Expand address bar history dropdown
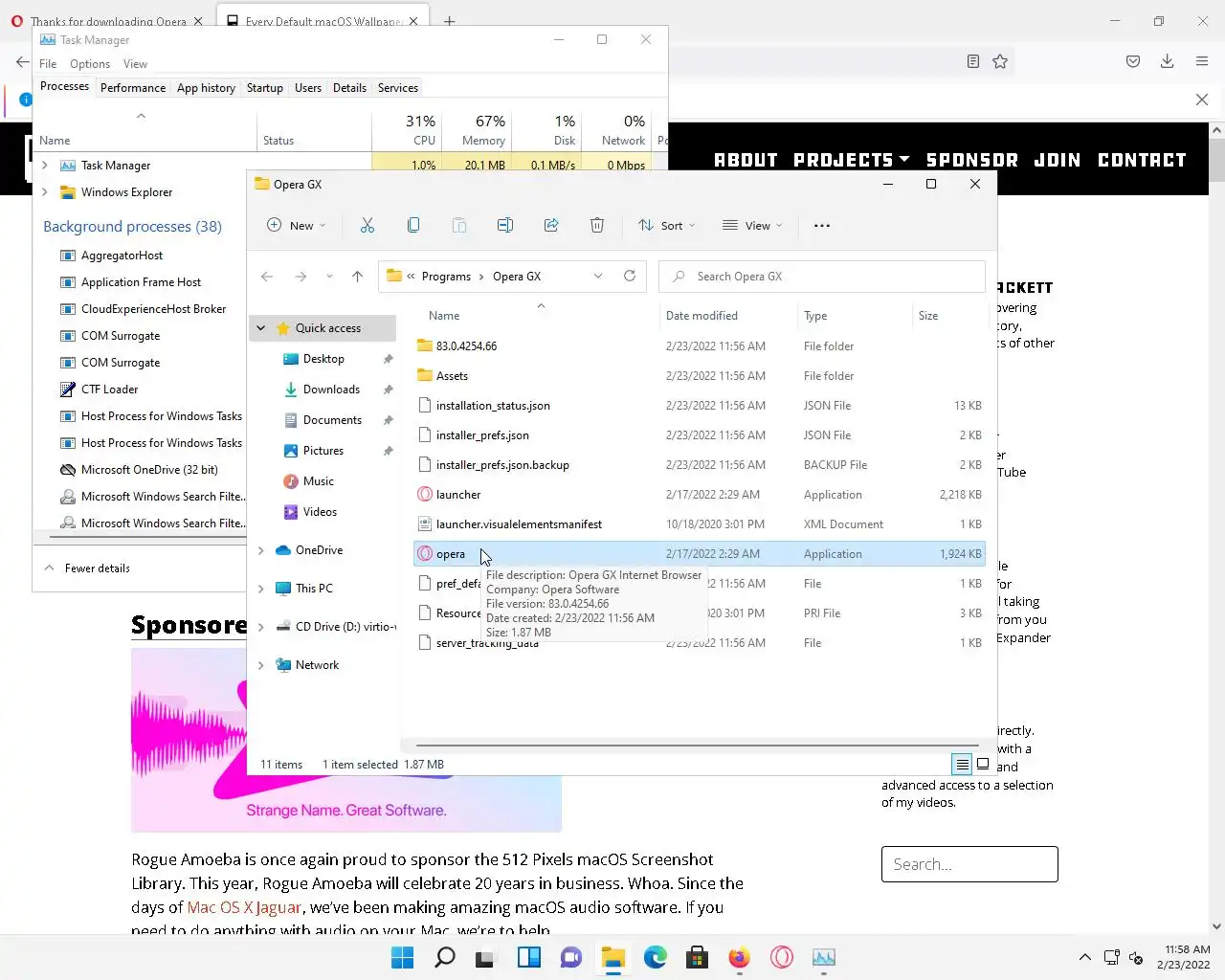The image size is (1225, 980). click(x=598, y=277)
